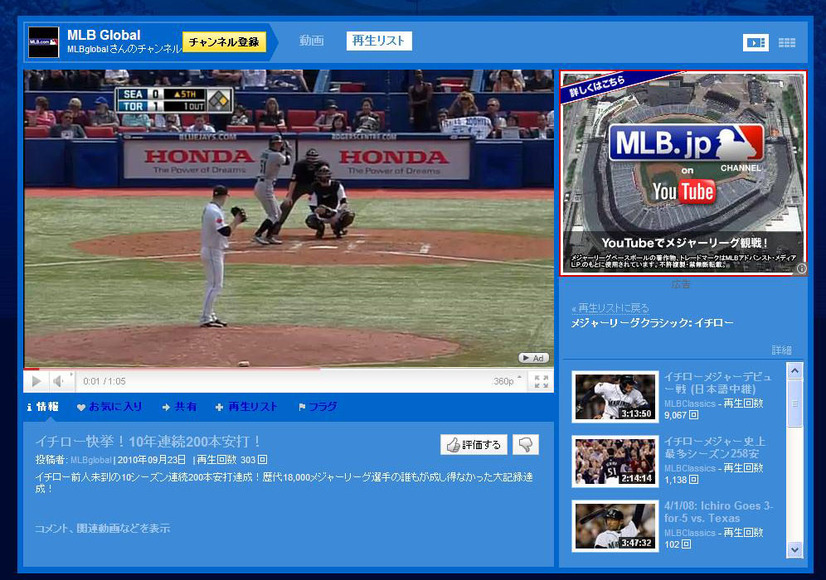
Task: Click the Ad badge on the video
Action: [534, 358]
